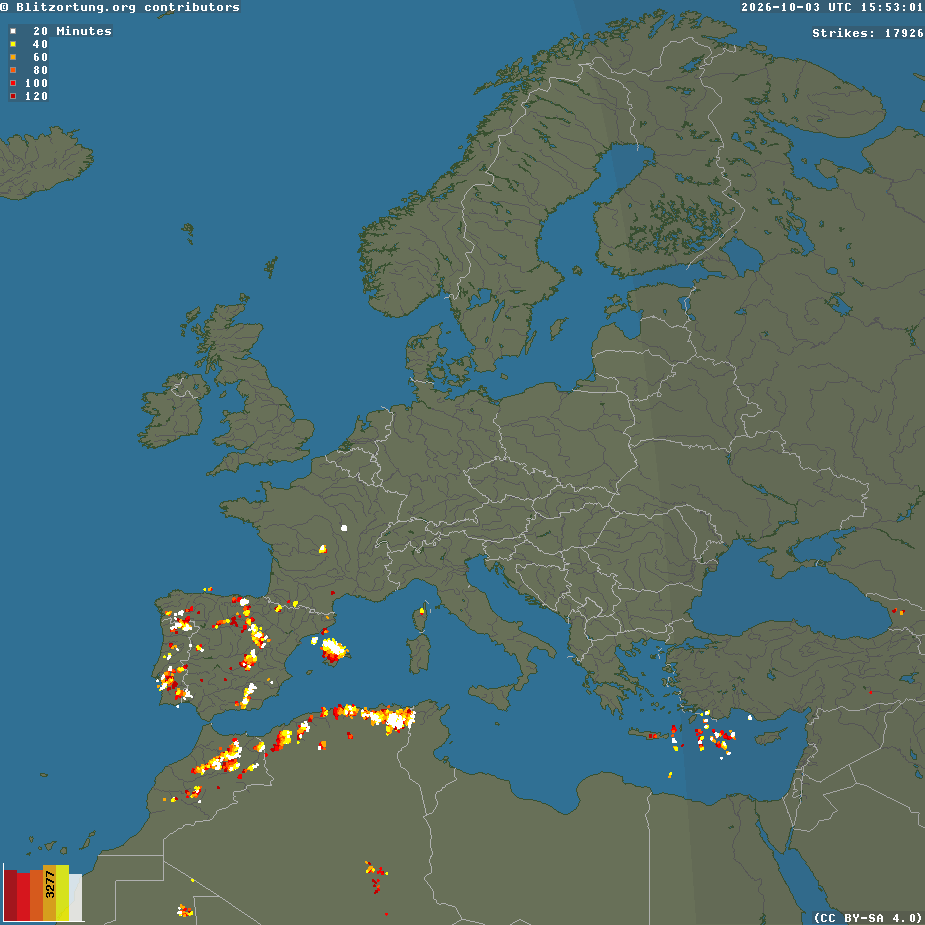Viewport: 925px width, 925px height.
Task: Click the "20 Minutes" legend label
Action: (72, 31)
